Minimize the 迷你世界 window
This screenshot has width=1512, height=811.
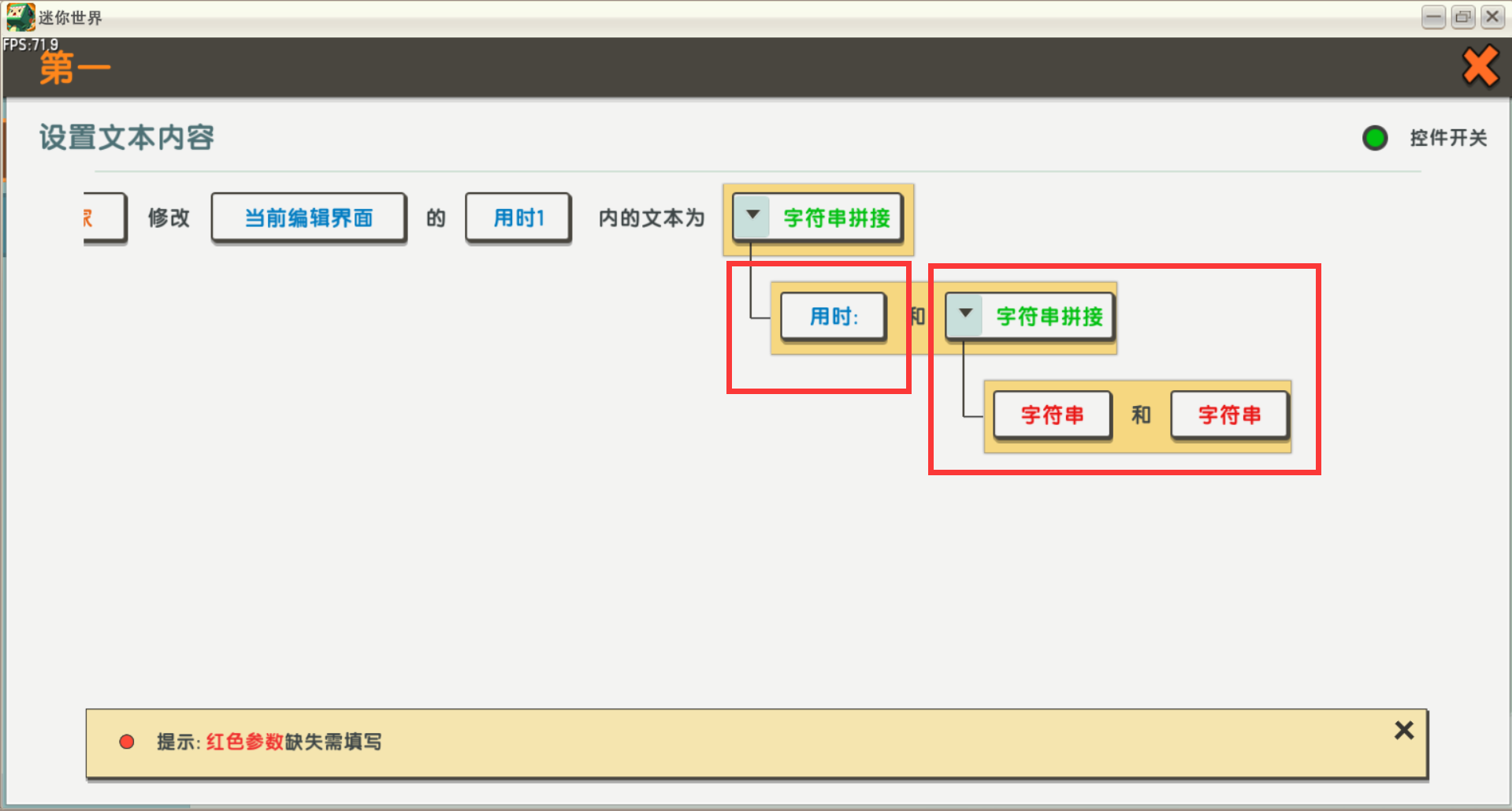1433,17
